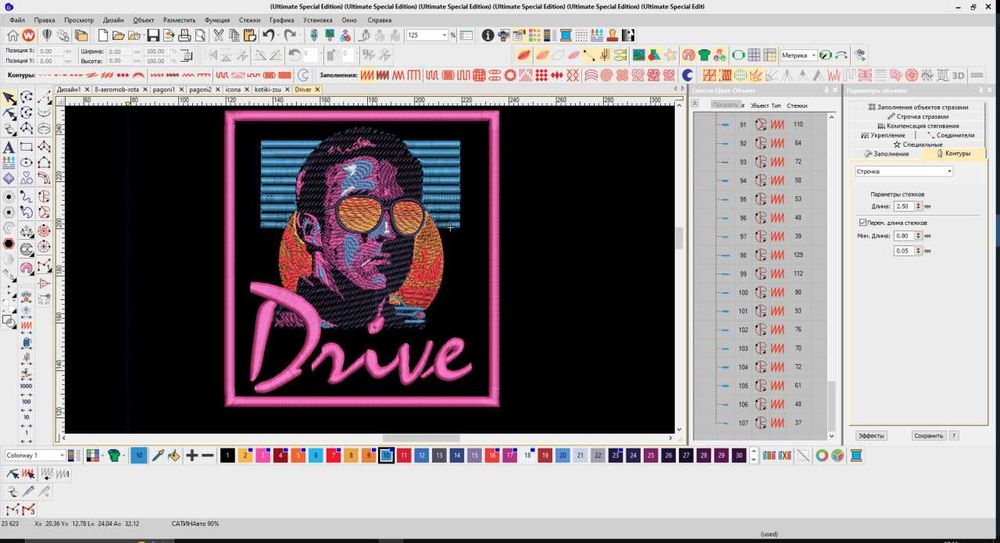Select the arrow Select Object tool
The width and height of the screenshot is (1000, 543).
click(9, 97)
